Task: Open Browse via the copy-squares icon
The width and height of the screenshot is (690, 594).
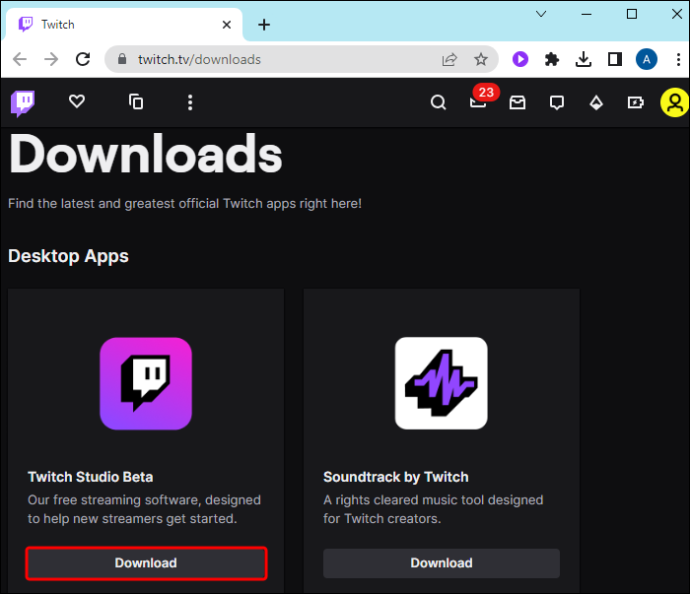Action: coord(136,102)
